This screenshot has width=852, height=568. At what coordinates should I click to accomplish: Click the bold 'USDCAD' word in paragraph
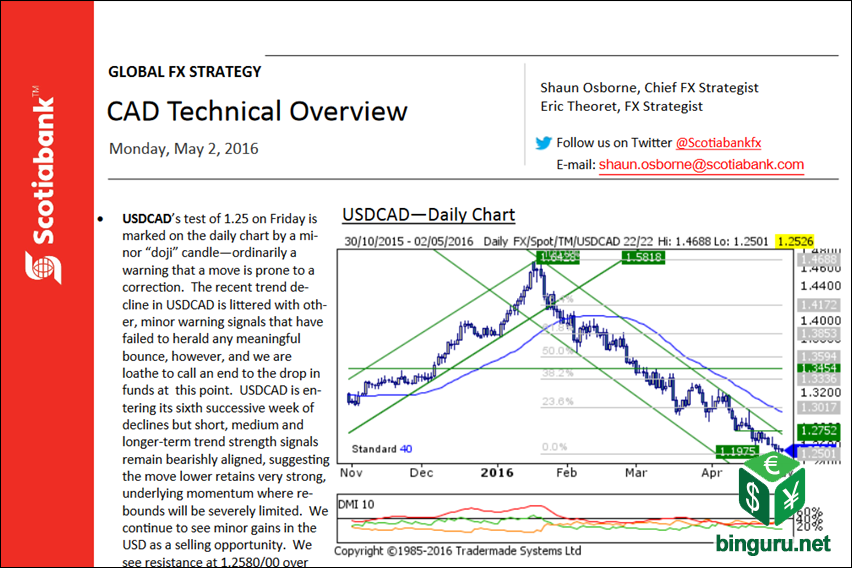click(147, 219)
